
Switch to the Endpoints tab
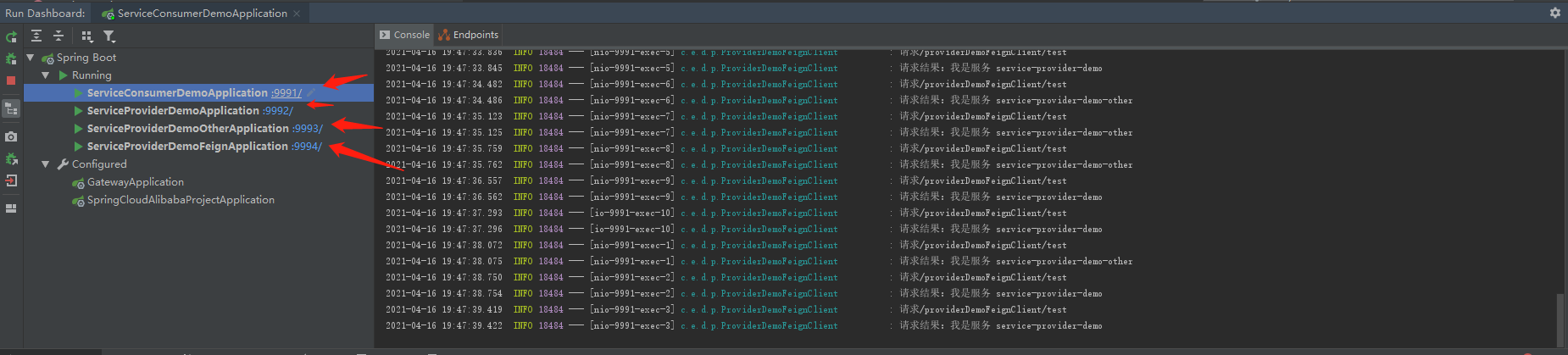click(x=468, y=35)
